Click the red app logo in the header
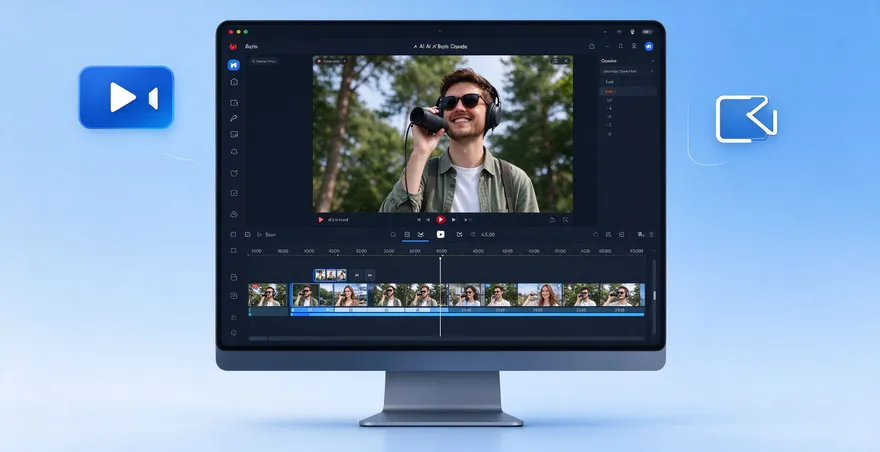Screen dimensions: 880x452 pos(233,47)
